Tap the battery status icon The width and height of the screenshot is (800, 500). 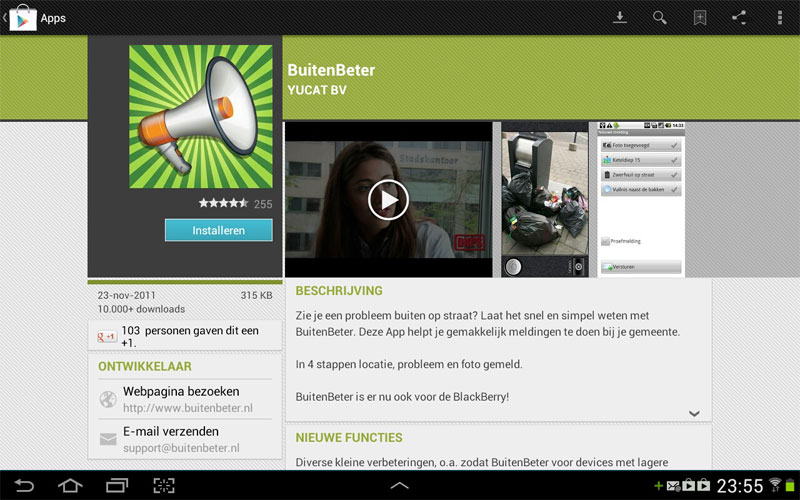tap(790, 485)
